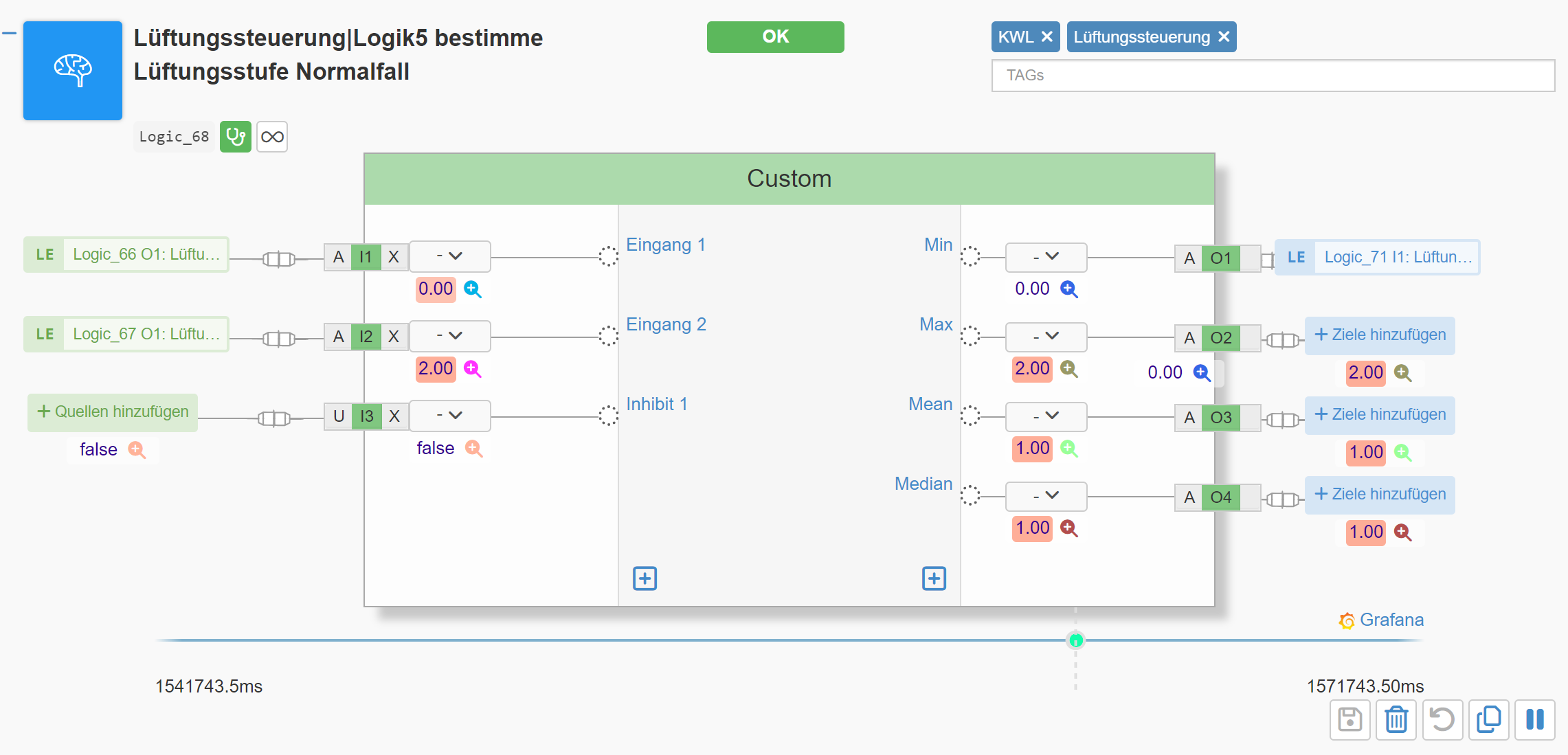1568x755 pixels.
Task: Open magnifier next to Min output 0.00
Action: coord(1069,289)
